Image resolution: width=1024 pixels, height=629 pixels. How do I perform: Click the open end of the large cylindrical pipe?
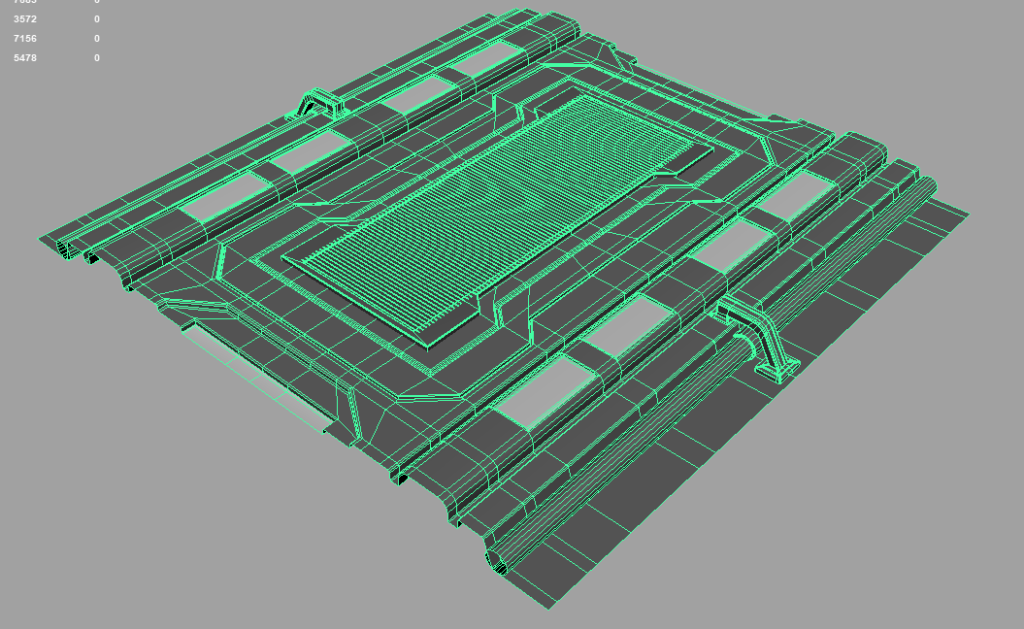click(x=495, y=562)
